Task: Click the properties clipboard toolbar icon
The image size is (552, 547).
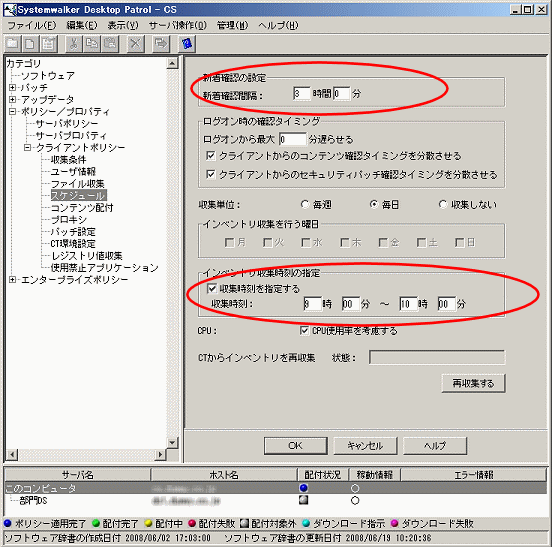Action: tap(48, 44)
